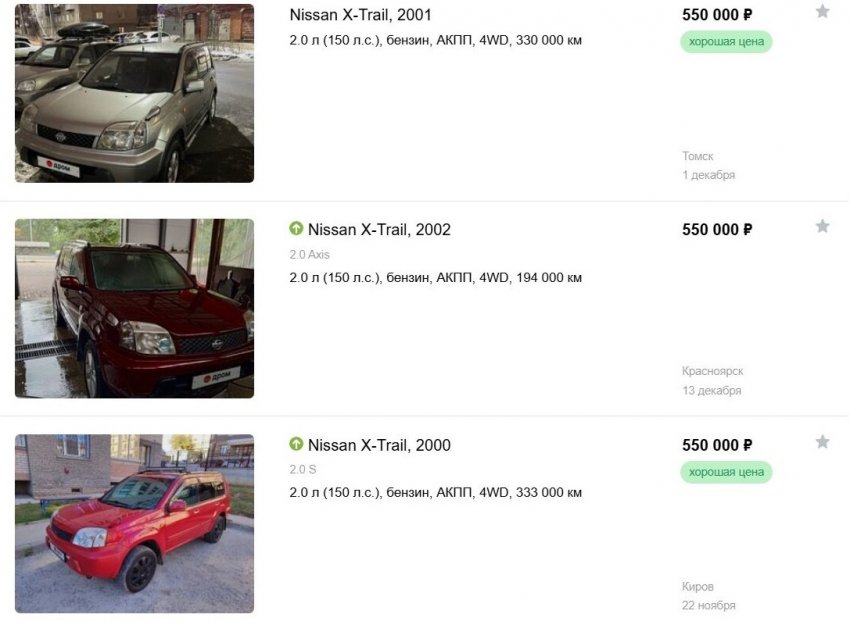Star the 2002 Nissan X-Trail listing

click(822, 226)
